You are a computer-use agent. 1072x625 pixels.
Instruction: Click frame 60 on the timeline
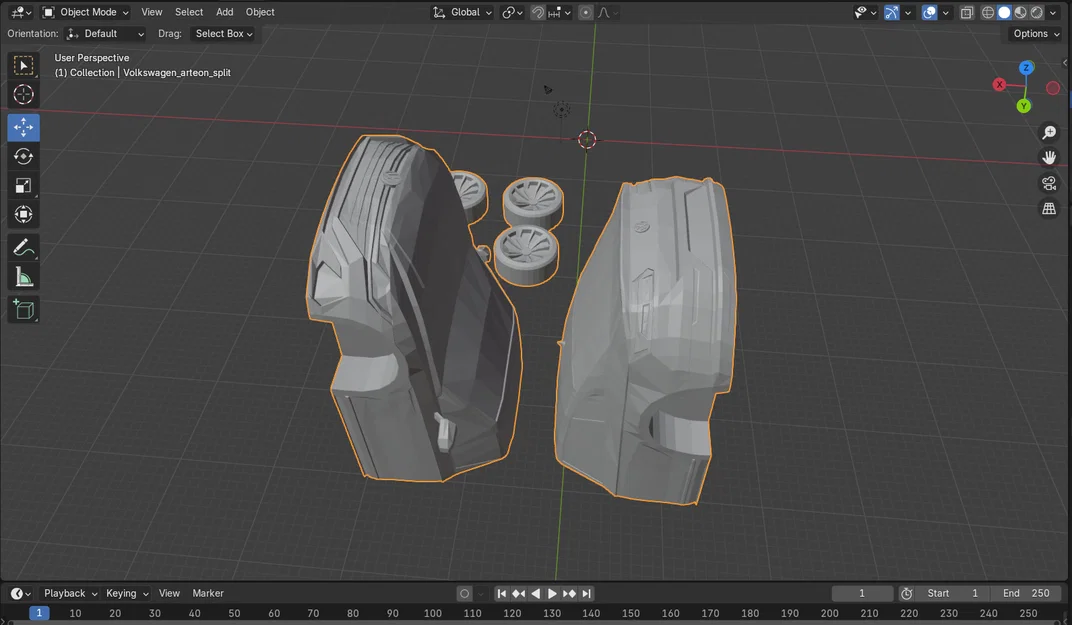(273, 612)
